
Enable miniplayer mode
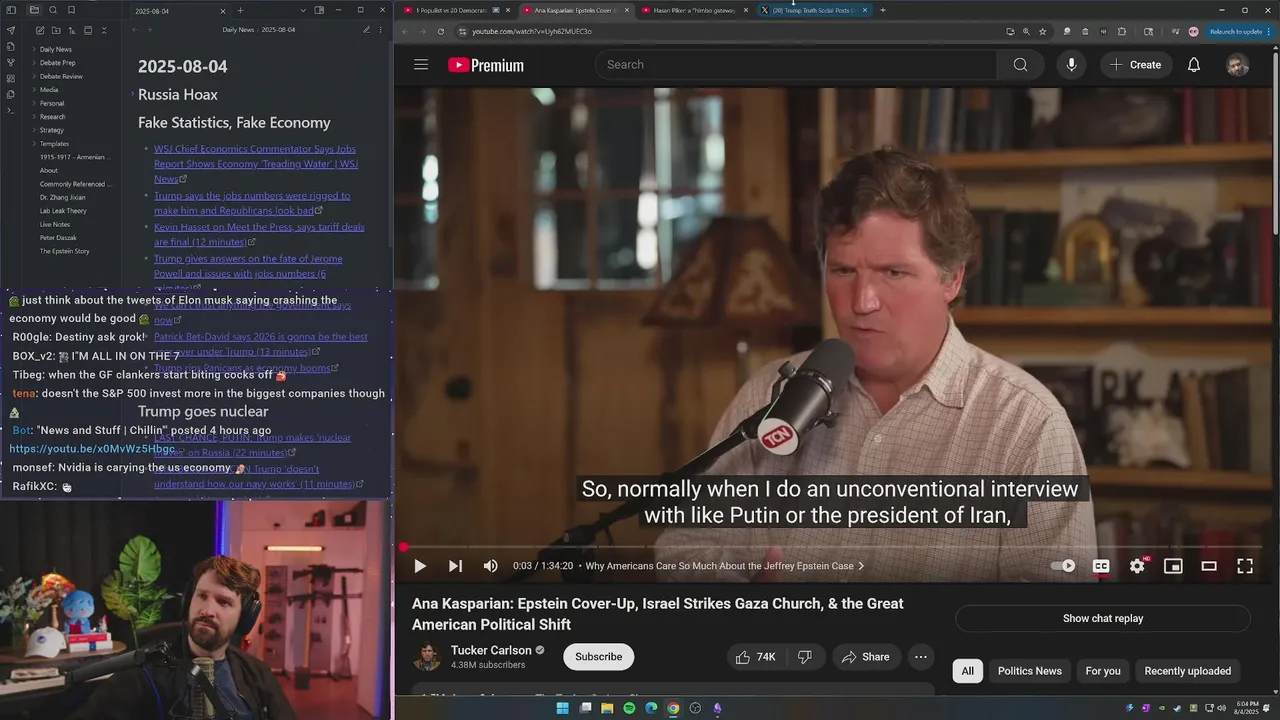click(1173, 566)
